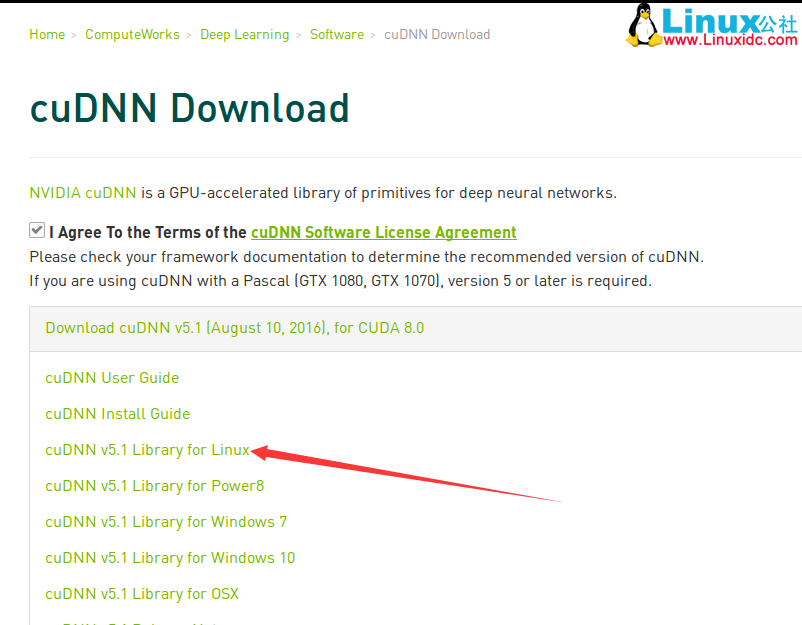802x625 pixels.
Task: Open the Software breadcrumb link
Action: click(x=337, y=34)
